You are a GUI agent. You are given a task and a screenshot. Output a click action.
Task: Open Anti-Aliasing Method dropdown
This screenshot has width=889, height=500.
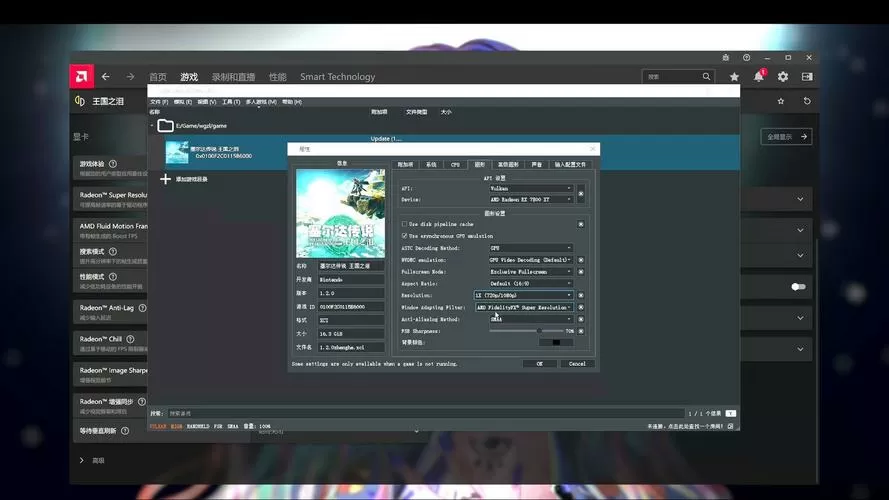pyautogui.click(x=531, y=319)
